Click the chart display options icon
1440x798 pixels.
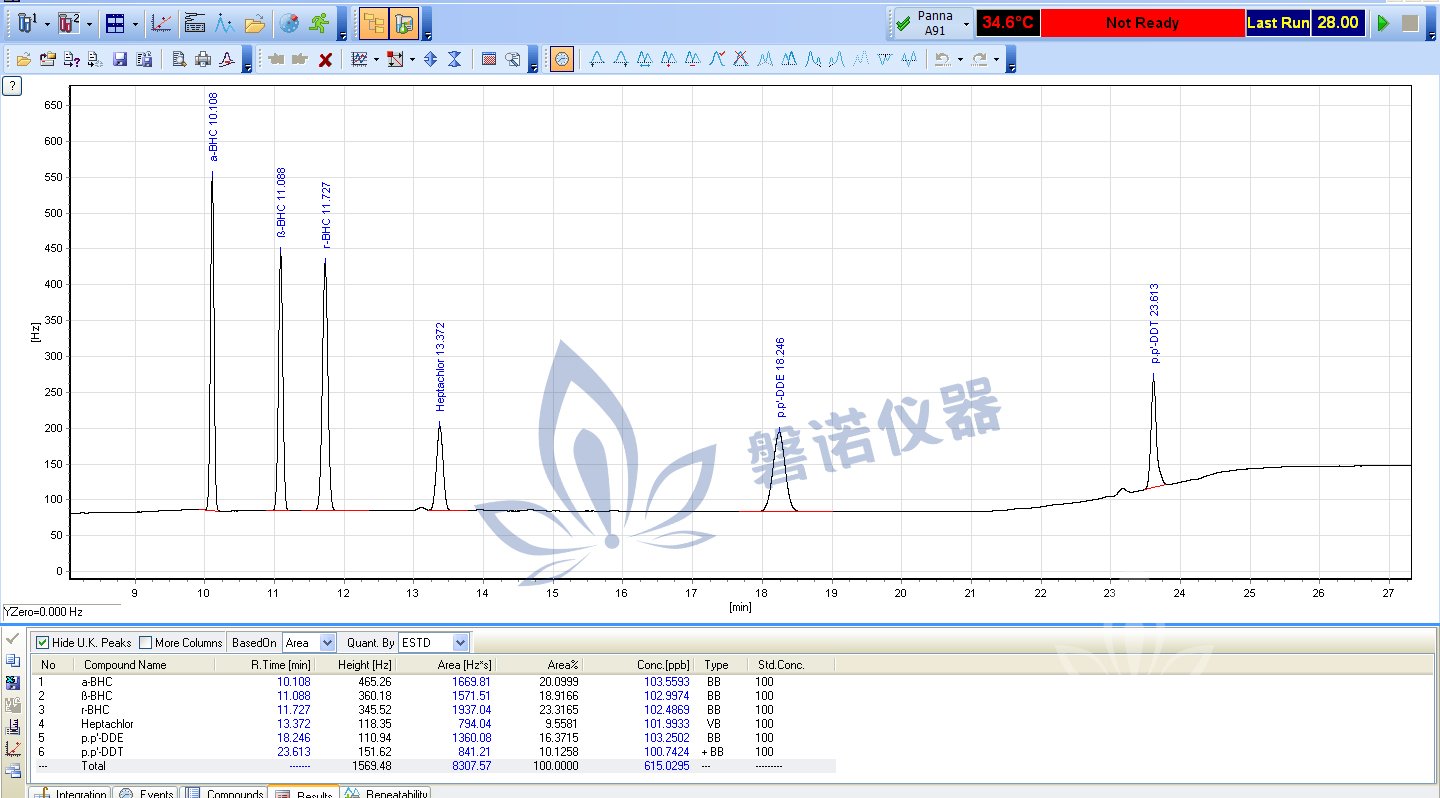pyautogui.click(x=360, y=59)
